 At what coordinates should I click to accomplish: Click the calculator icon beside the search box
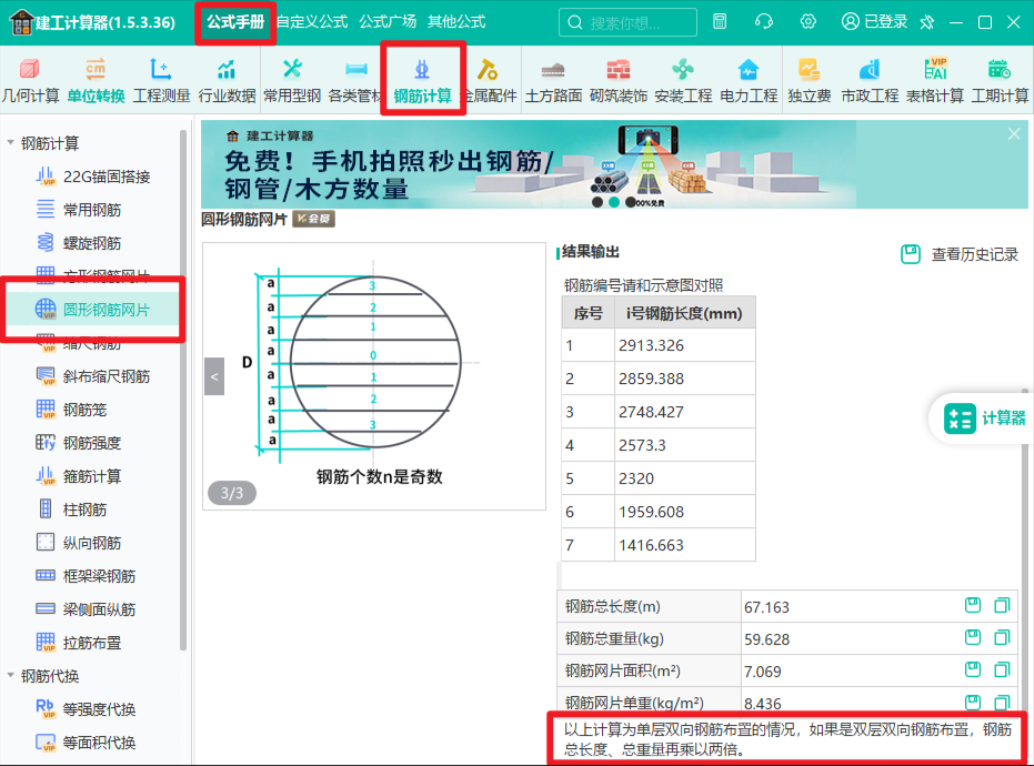719,22
